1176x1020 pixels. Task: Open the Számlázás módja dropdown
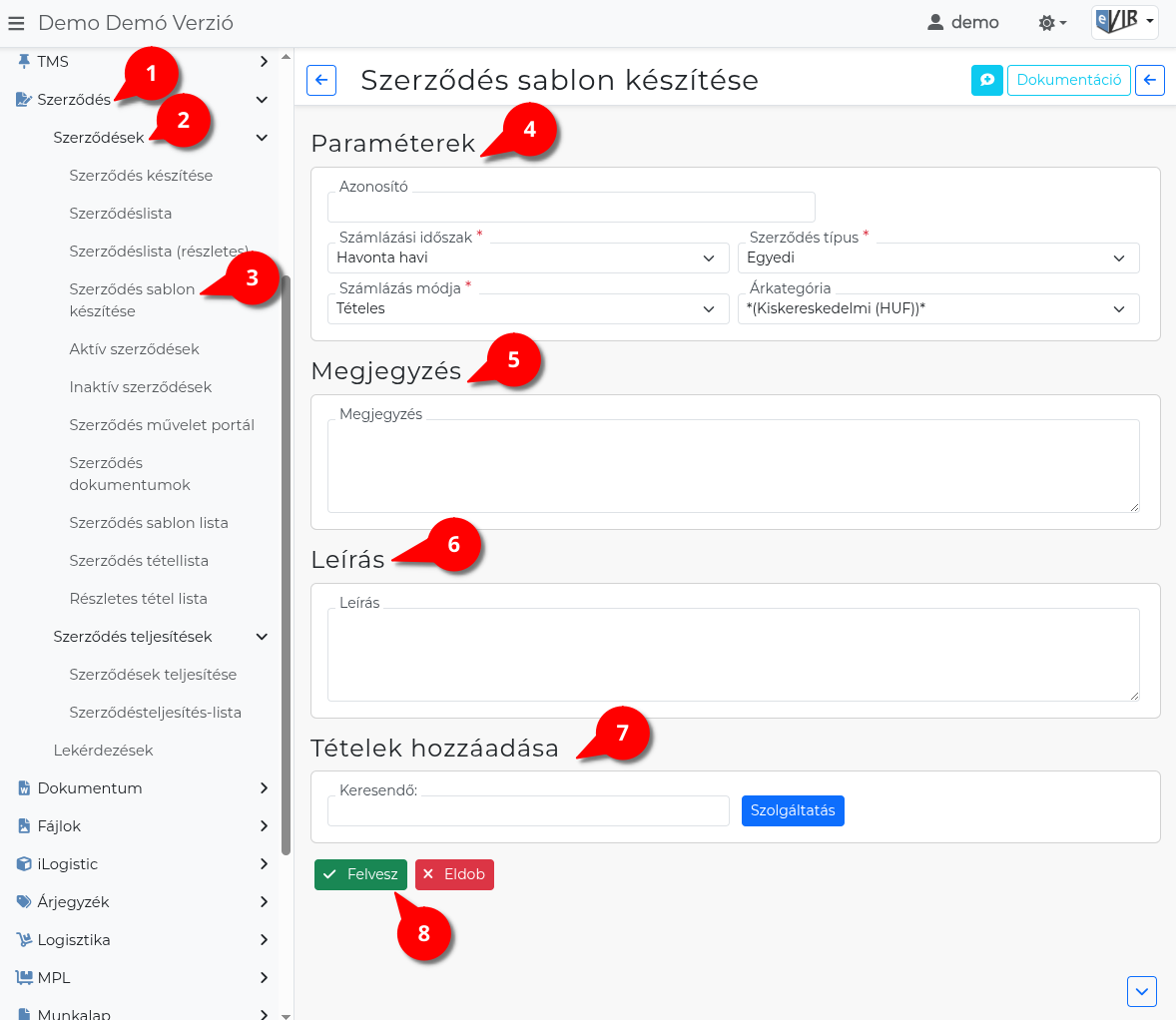528,309
